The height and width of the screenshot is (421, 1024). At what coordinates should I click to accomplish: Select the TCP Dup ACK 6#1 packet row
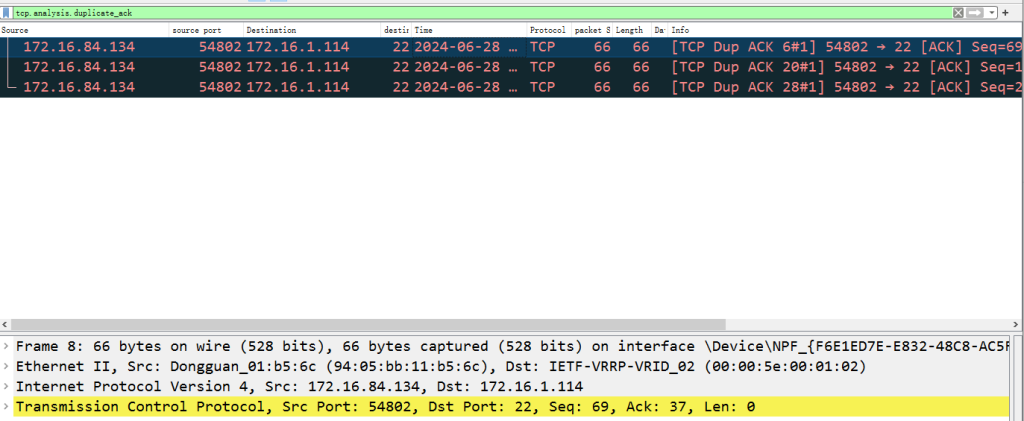(x=500, y=47)
